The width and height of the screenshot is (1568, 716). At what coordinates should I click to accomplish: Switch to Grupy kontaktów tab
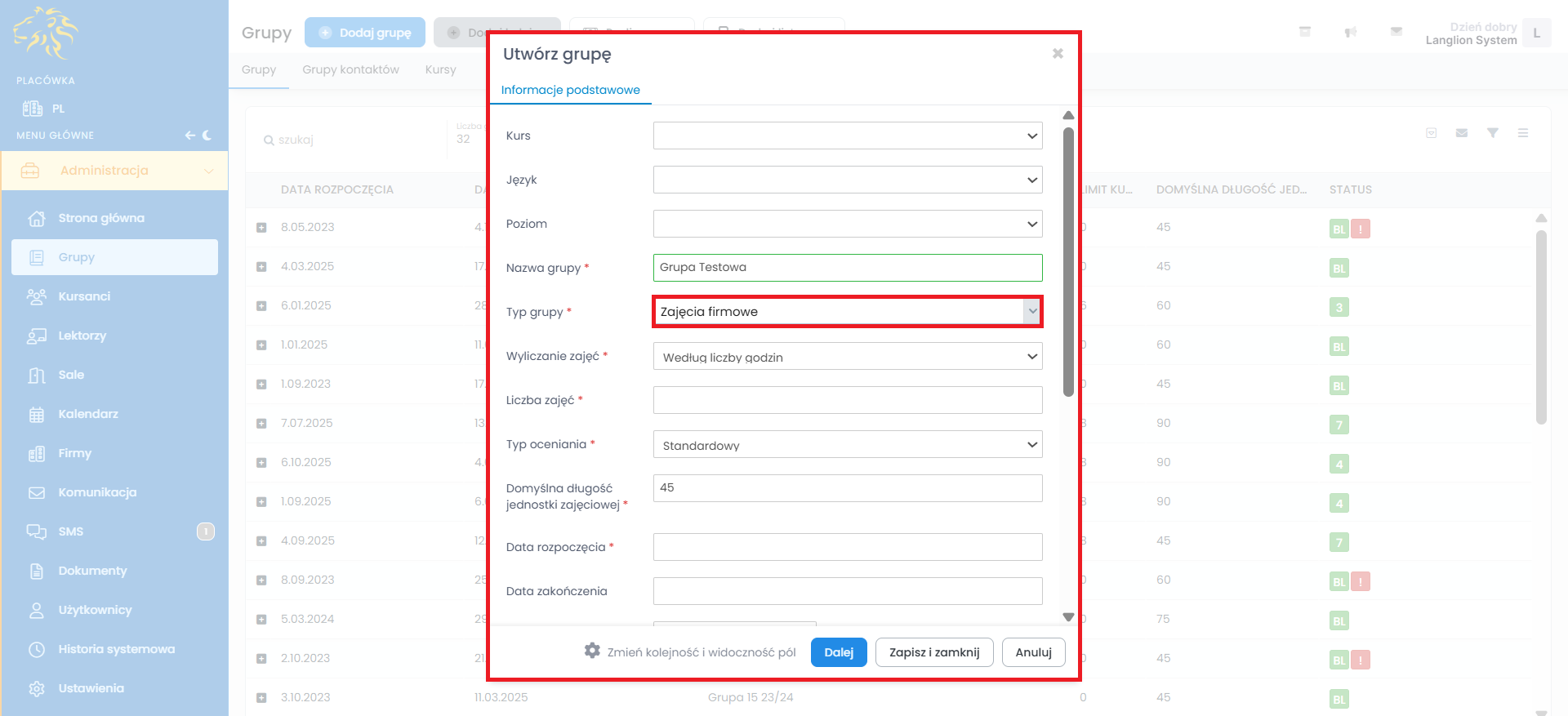(350, 69)
